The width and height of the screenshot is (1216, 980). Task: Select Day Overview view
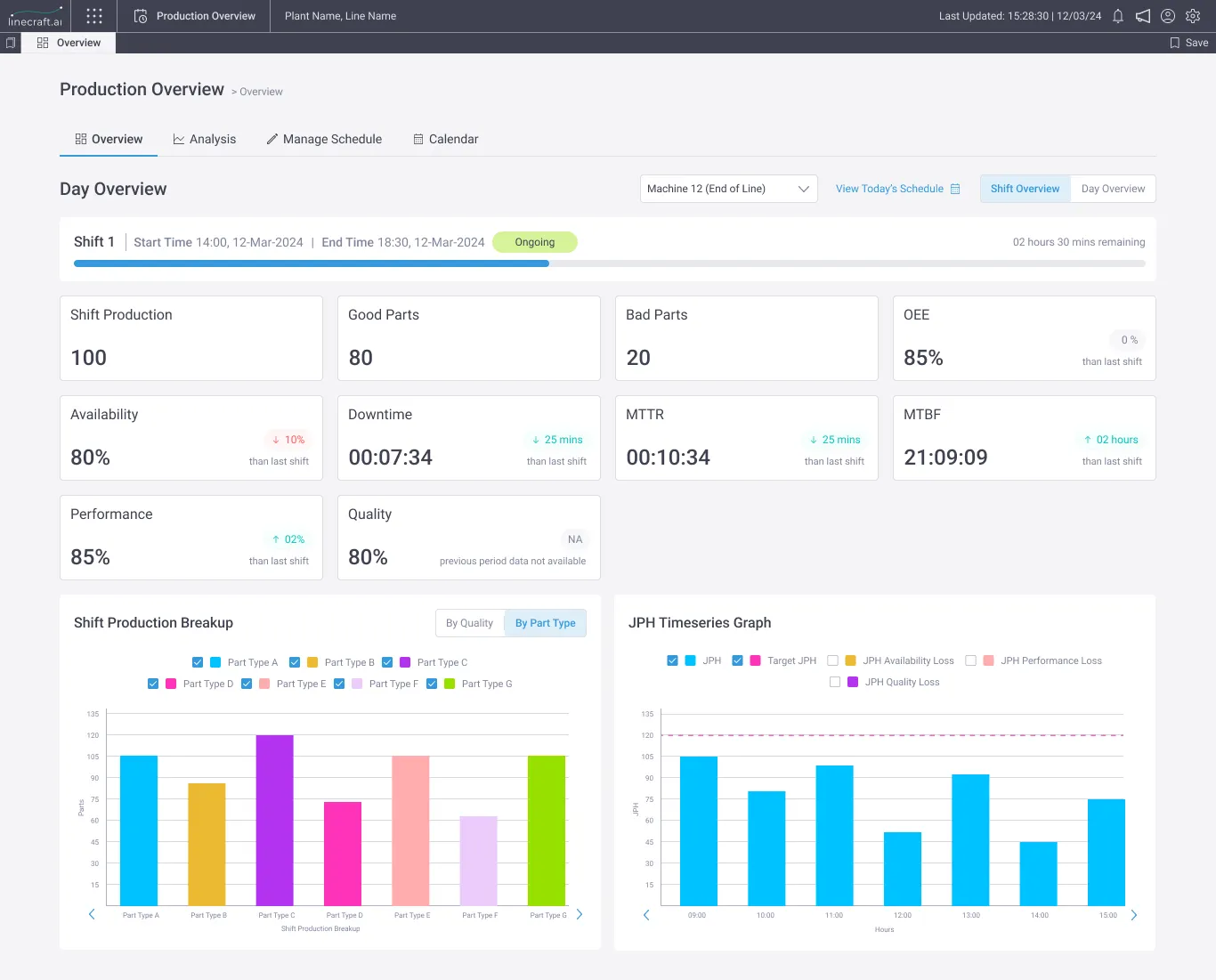[x=1113, y=189]
